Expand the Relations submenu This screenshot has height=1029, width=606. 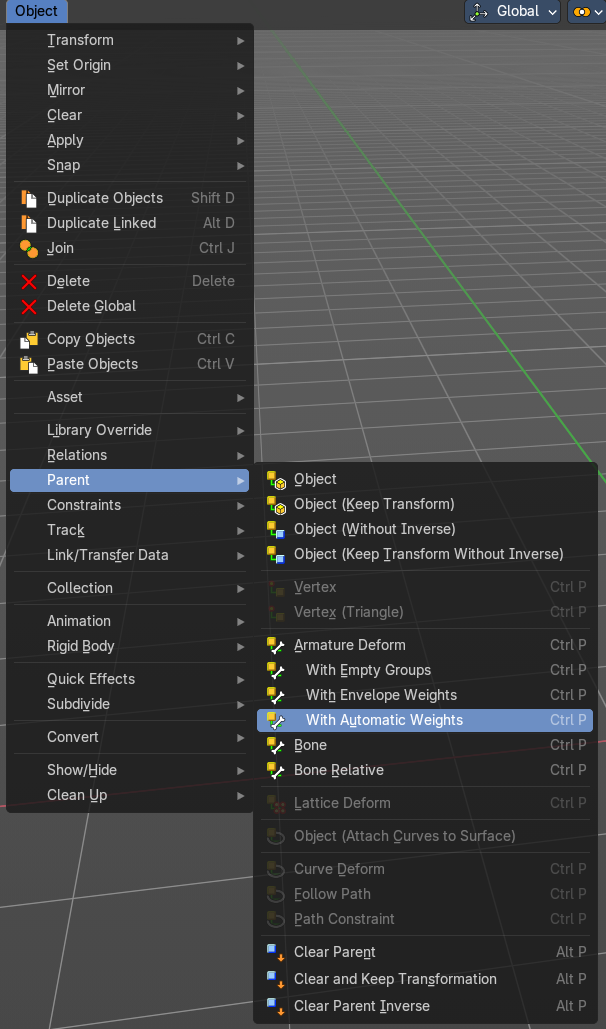click(x=129, y=455)
